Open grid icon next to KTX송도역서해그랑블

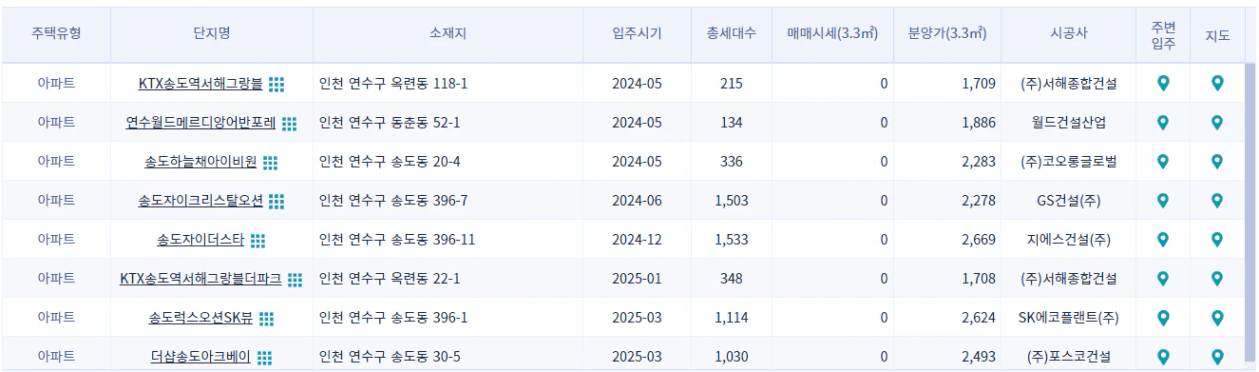click(278, 84)
